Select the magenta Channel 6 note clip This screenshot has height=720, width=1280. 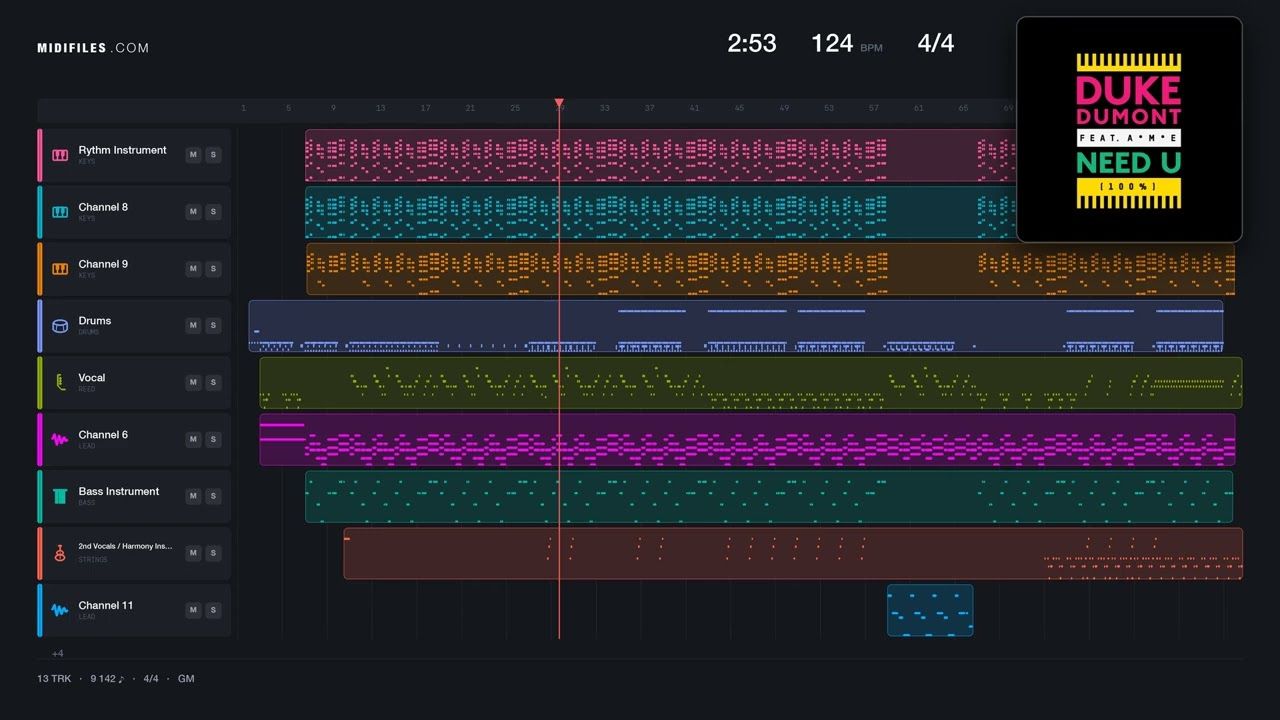[747, 440]
